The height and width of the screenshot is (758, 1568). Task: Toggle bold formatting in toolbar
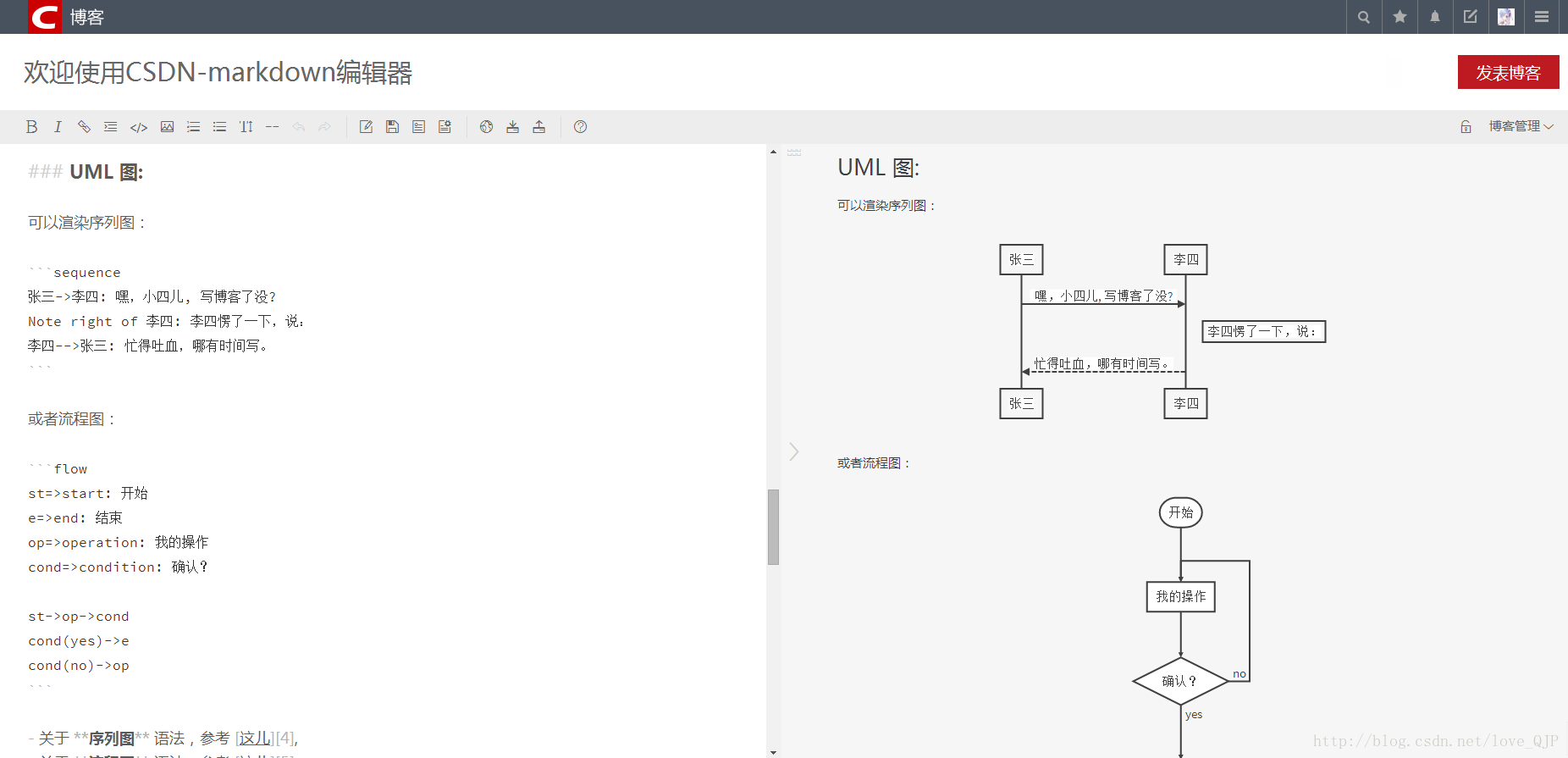point(31,127)
